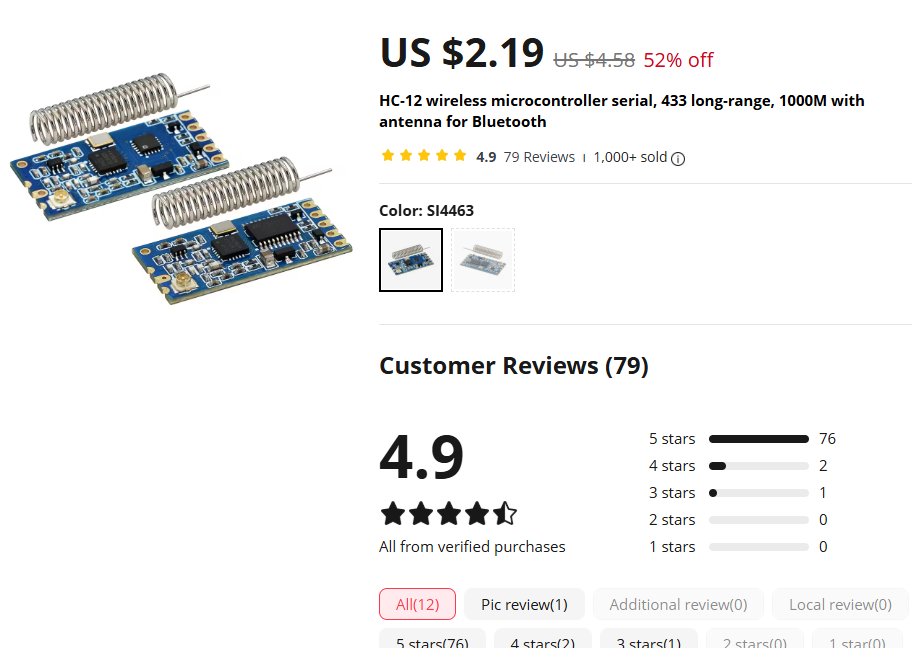Select the All(12) review filter
The height and width of the screenshot is (665, 912).
click(417, 604)
